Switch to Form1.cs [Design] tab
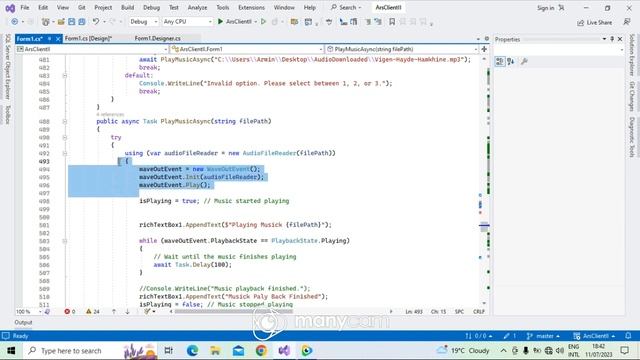 pos(88,39)
